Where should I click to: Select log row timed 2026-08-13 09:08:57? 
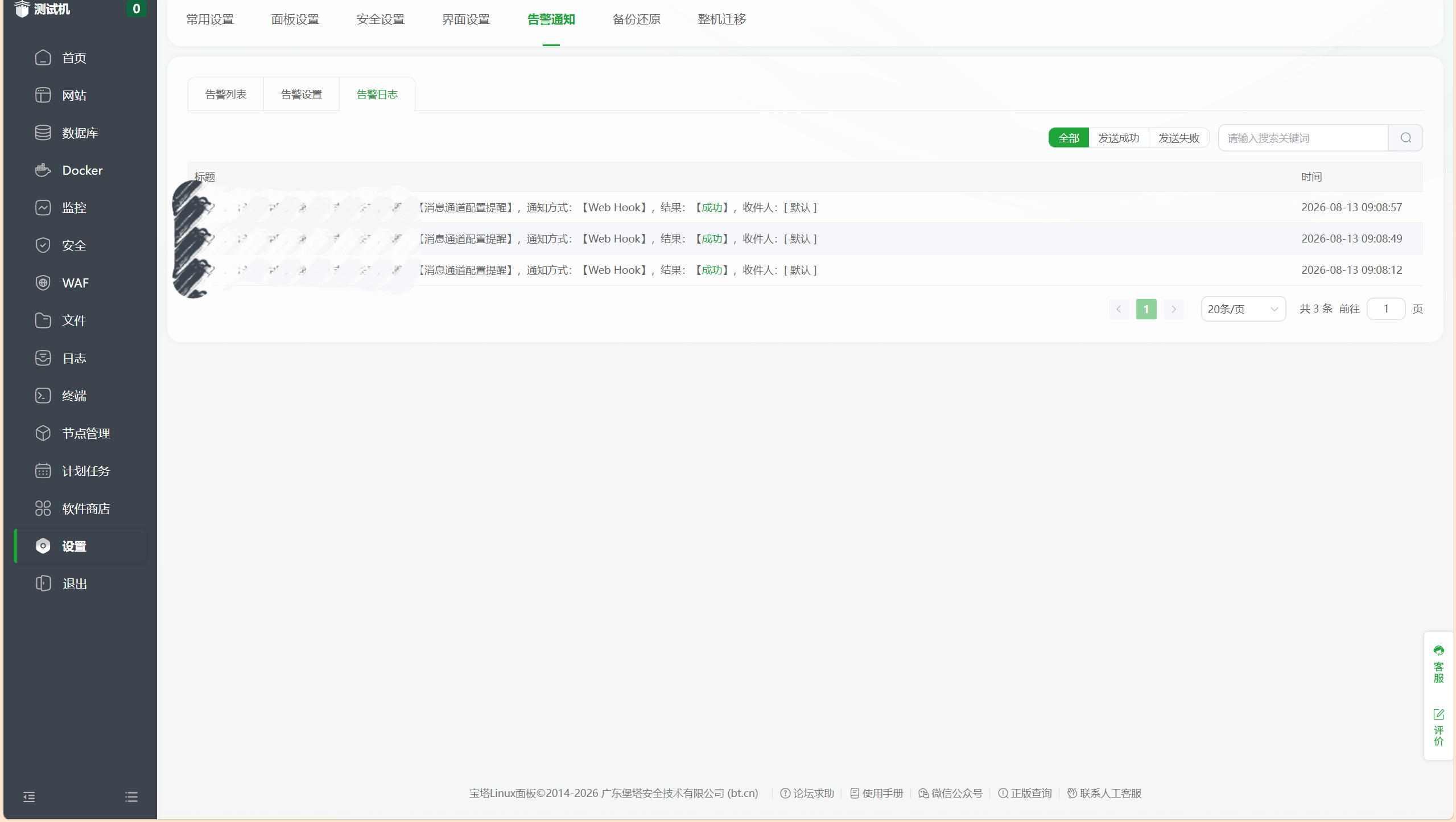(805, 207)
